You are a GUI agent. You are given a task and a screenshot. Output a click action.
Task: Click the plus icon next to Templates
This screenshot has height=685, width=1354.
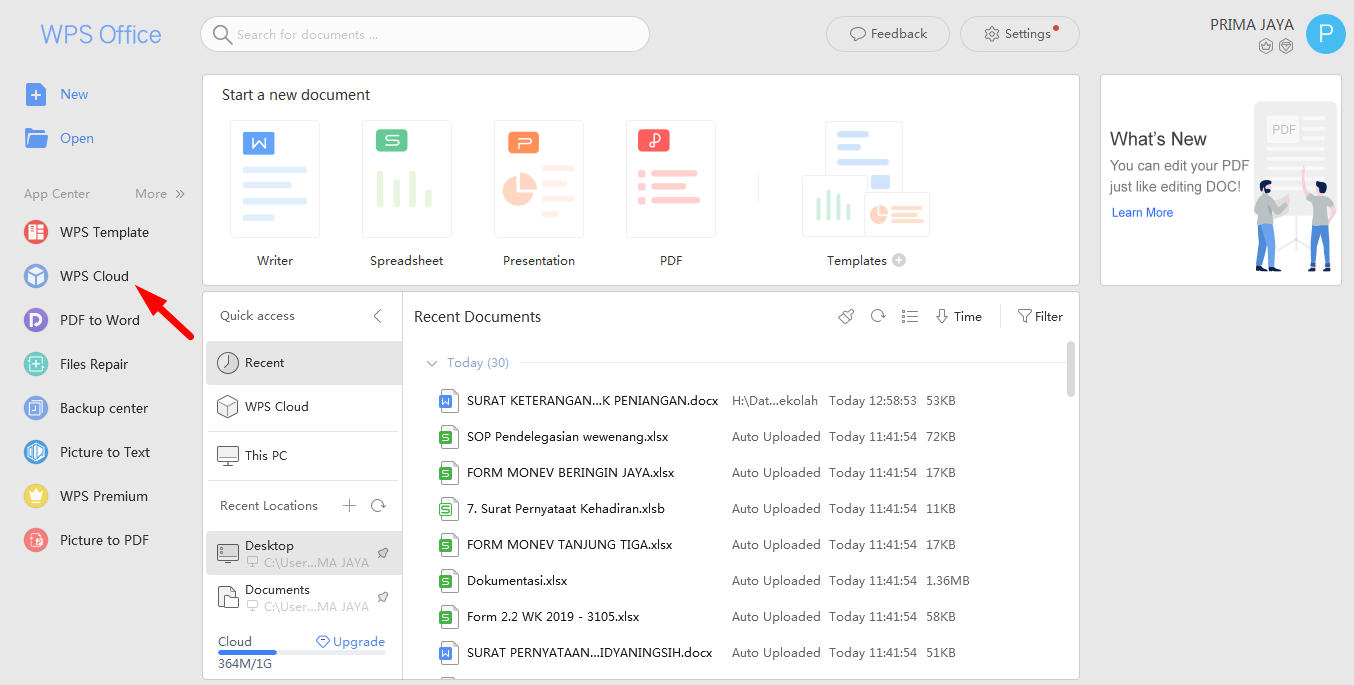pos(899,260)
